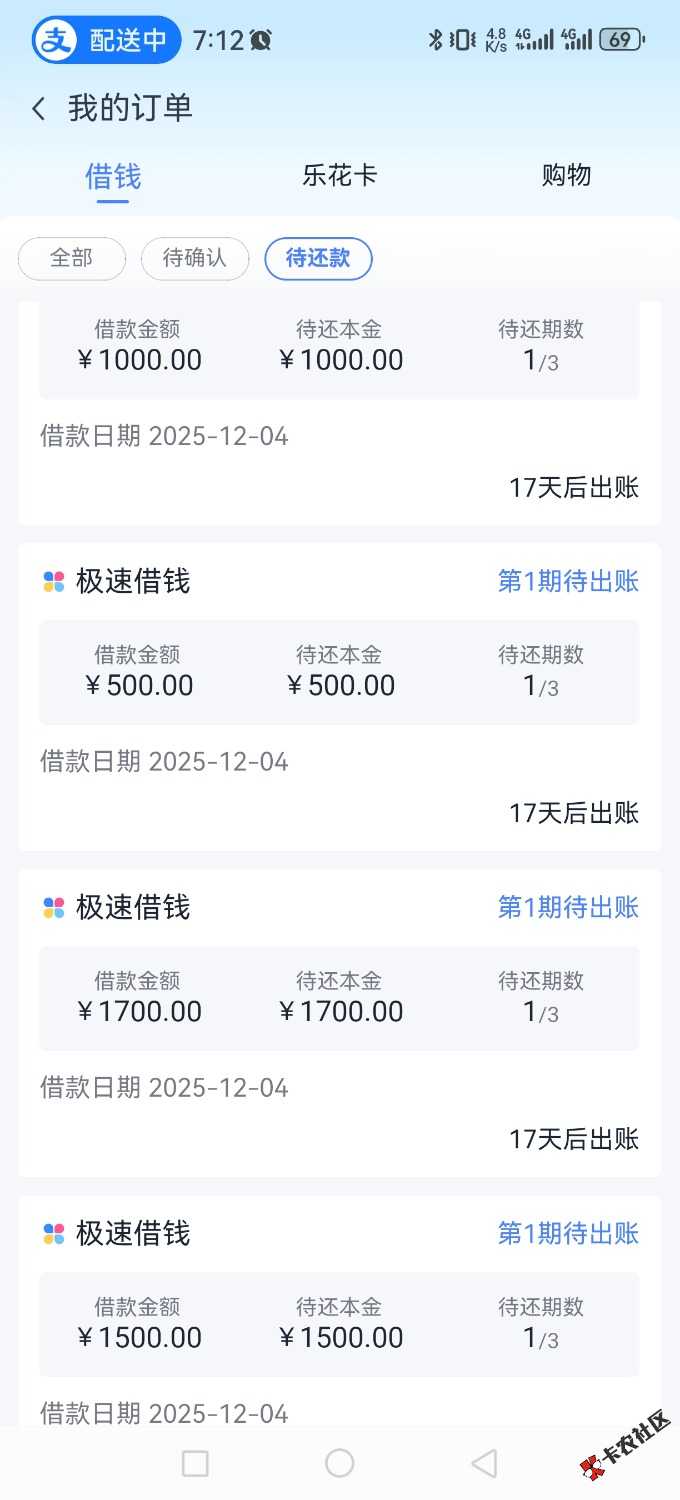680x1500 pixels.
Task: Tap the battery level indicator
Action: click(x=621, y=40)
